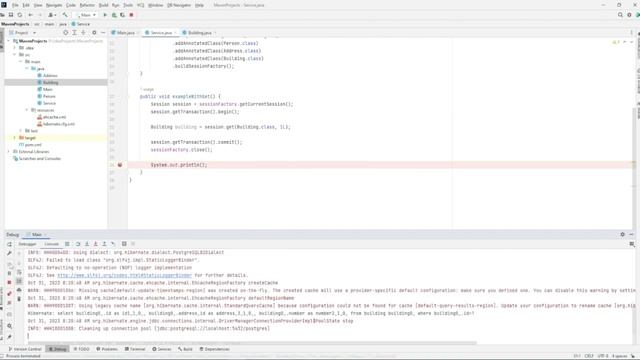This screenshot has height=360, width=640.
Task: Collapse the src folder
Action: (x=15, y=55)
